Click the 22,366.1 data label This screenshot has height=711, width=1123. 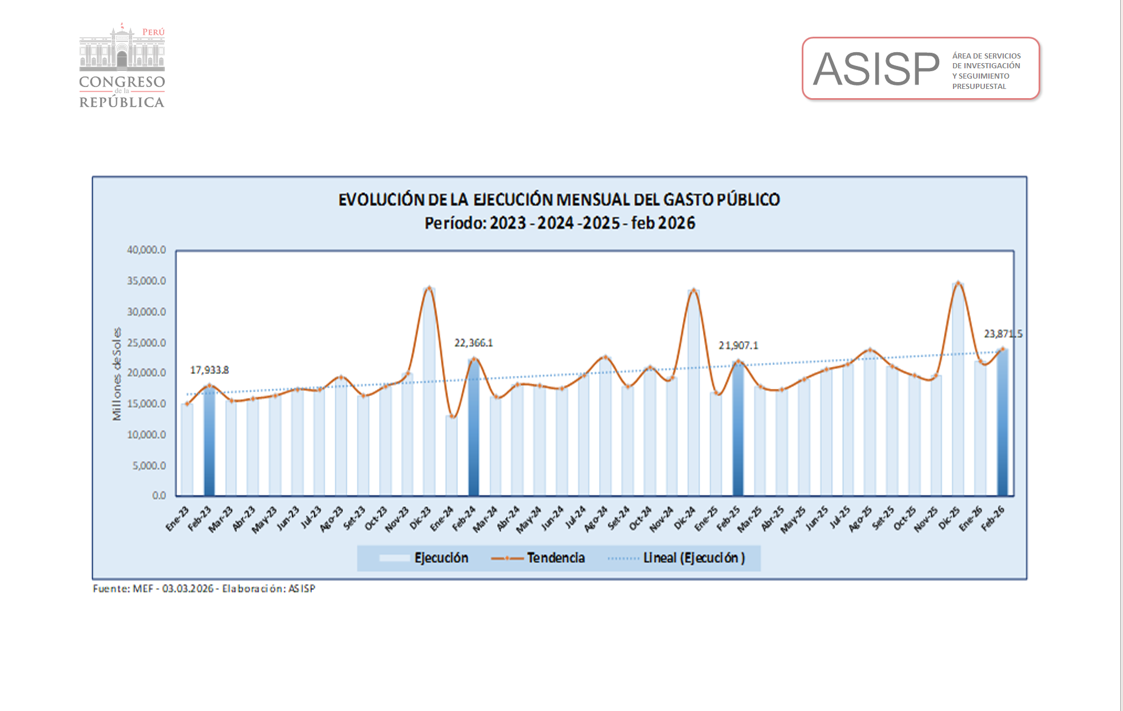tap(474, 343)
